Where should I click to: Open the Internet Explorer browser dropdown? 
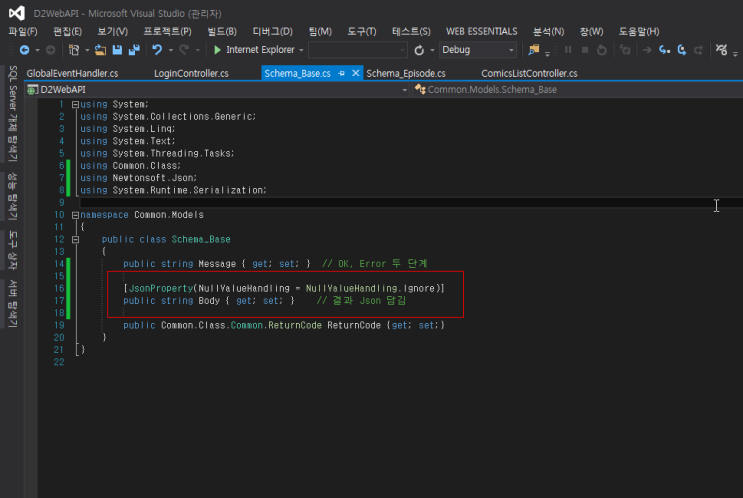point(301,50)
